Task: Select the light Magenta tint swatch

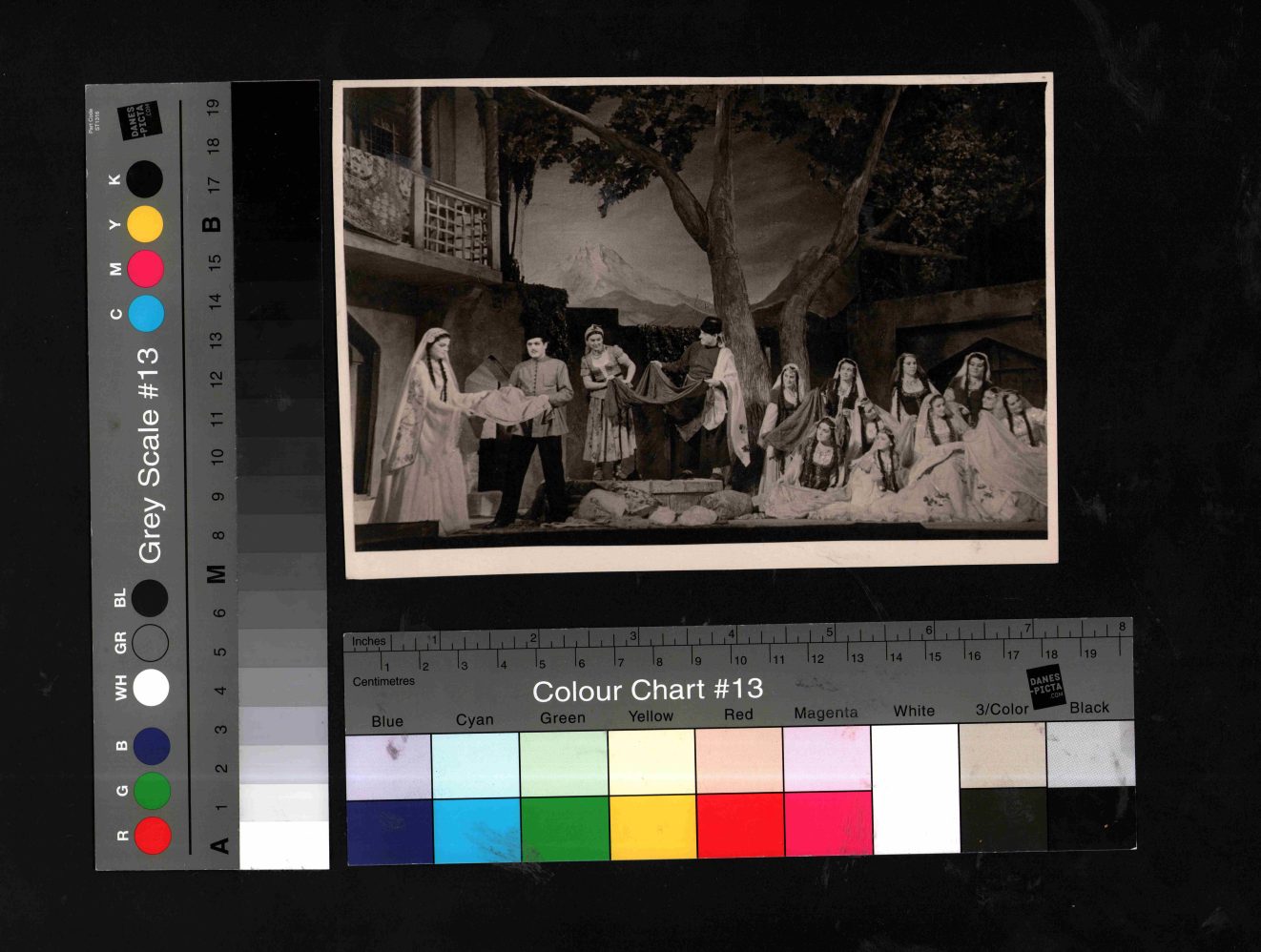Action: [x=827, y=758]
